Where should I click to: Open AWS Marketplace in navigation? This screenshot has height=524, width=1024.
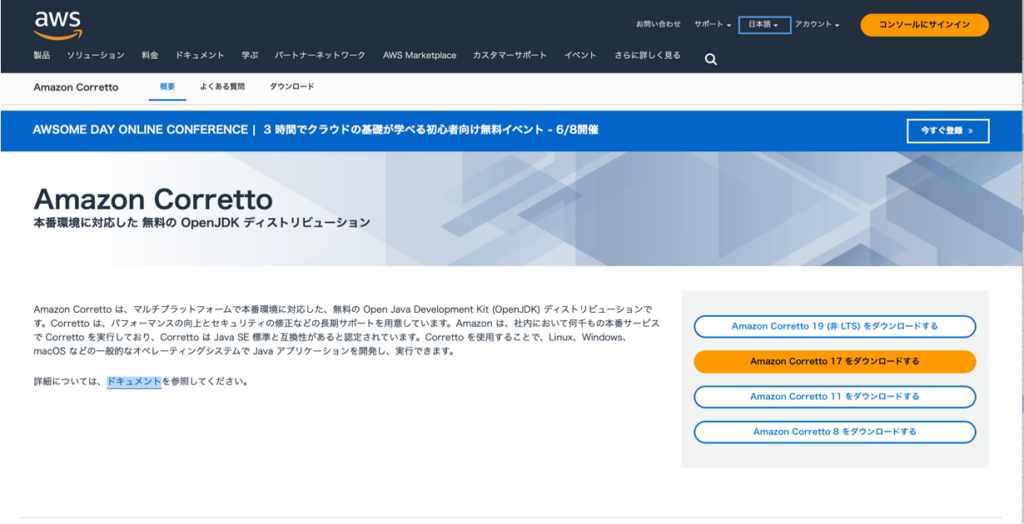[x=419, y=55]
